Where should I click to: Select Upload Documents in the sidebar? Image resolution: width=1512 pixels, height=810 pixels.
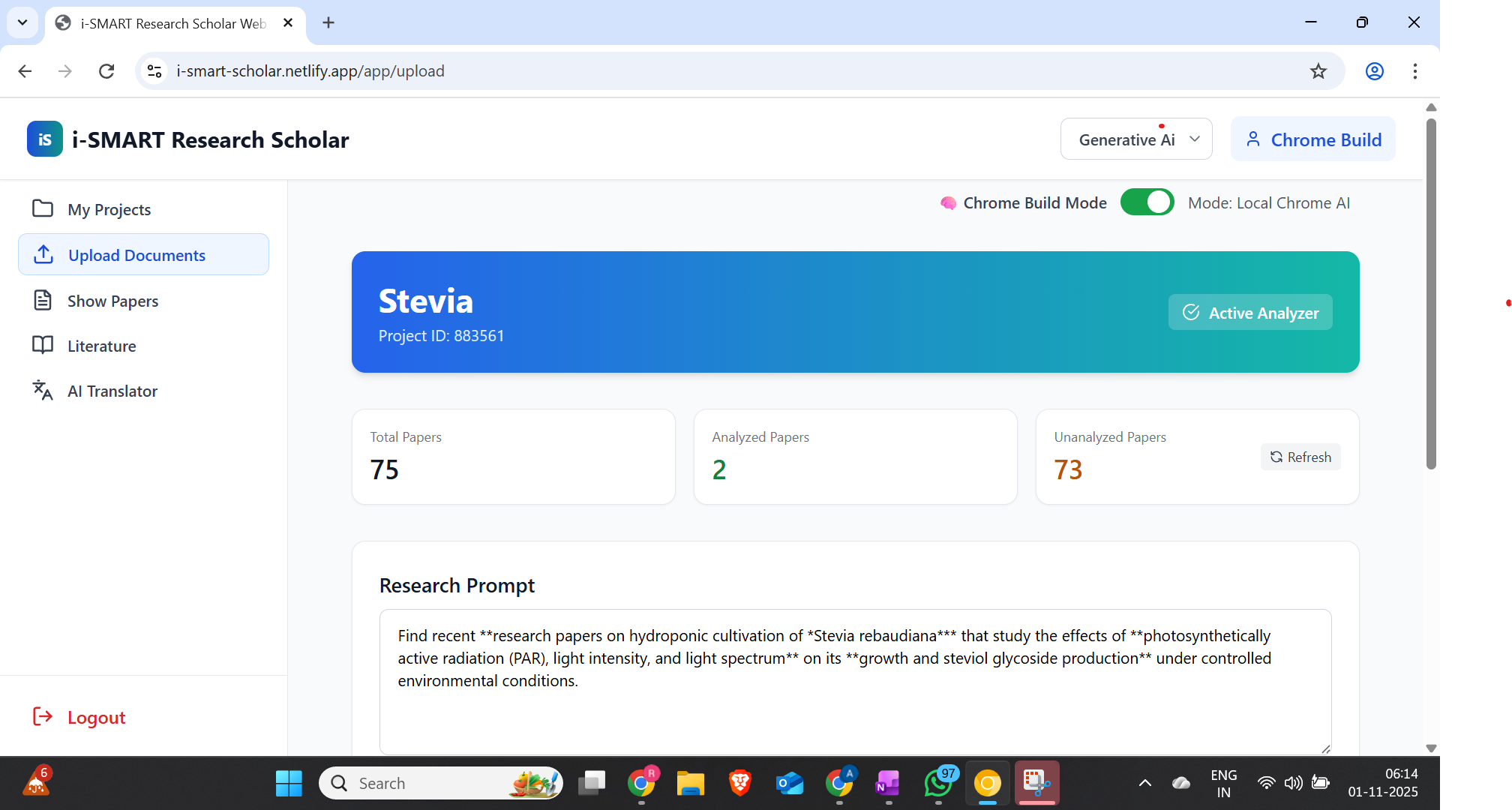click(143, 255)
